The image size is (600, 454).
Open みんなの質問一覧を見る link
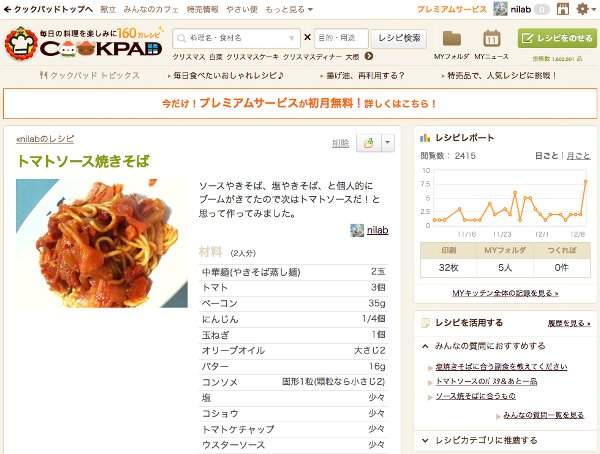pyautogui.click(x=543, y=415)
